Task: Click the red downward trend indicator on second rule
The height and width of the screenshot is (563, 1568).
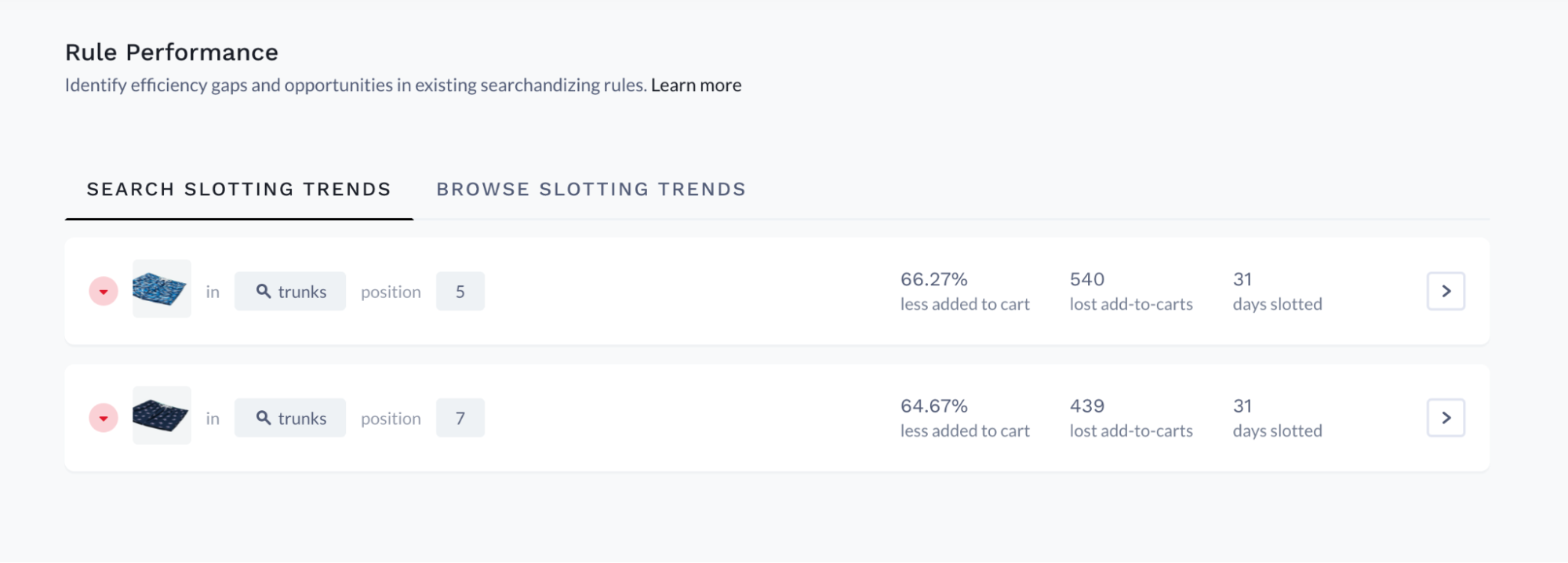Action: click(103, 418)
